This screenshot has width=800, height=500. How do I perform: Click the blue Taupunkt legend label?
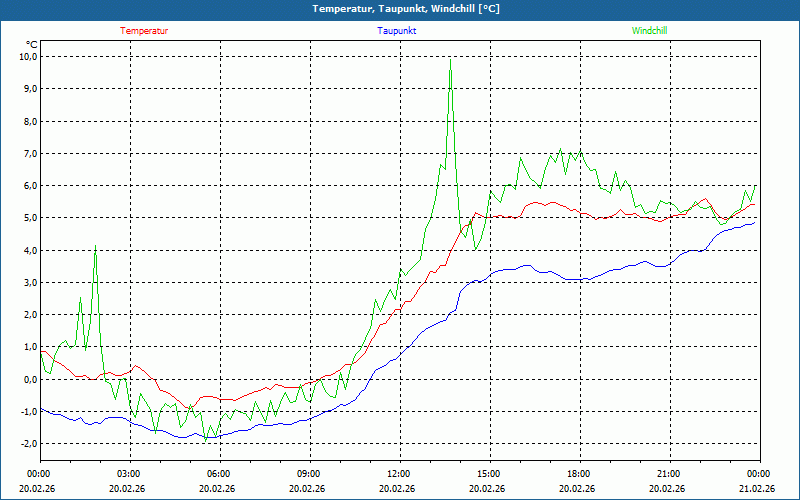(397, 31)
